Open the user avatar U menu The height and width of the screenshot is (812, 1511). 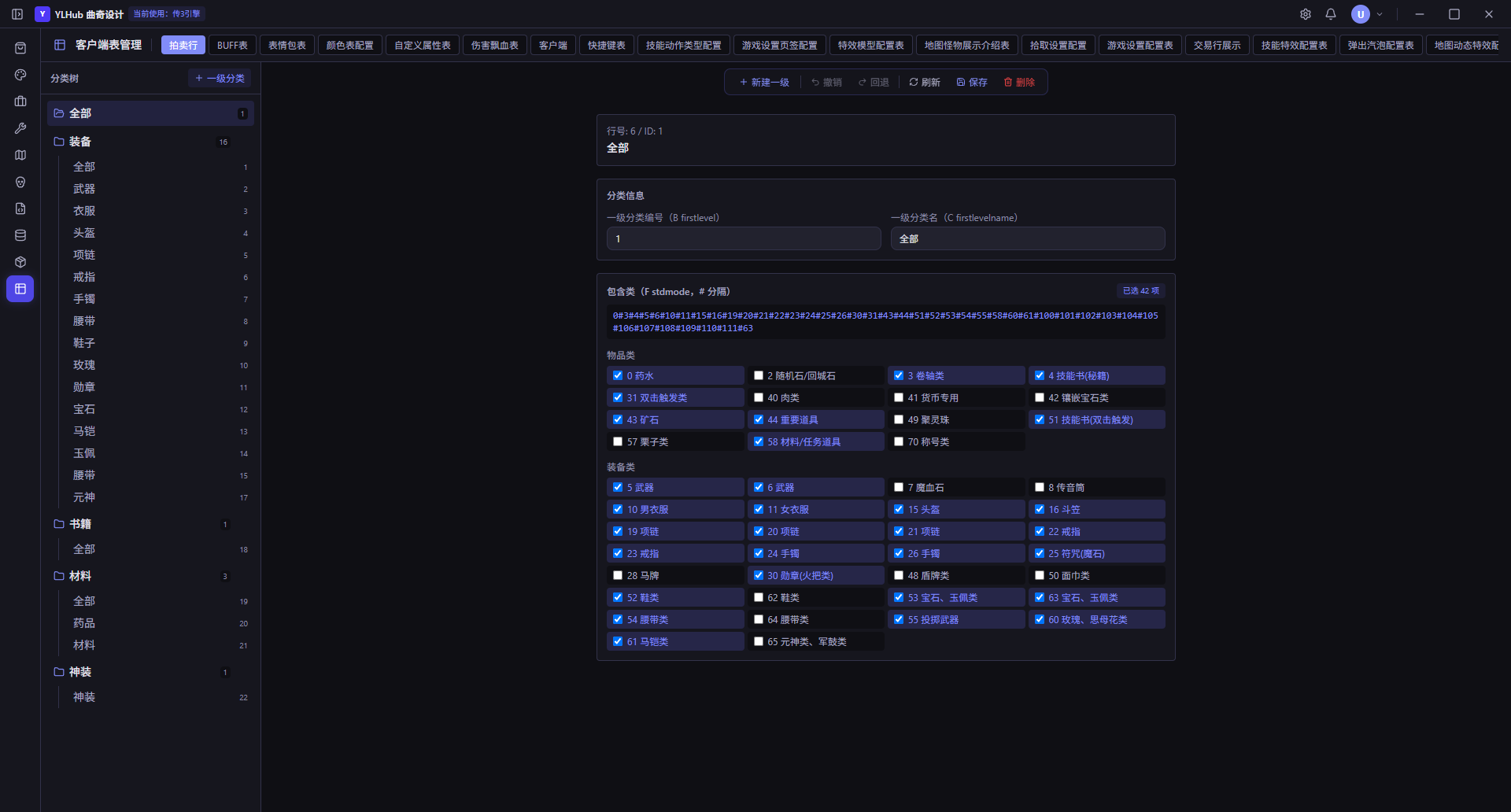point(1361,14)
